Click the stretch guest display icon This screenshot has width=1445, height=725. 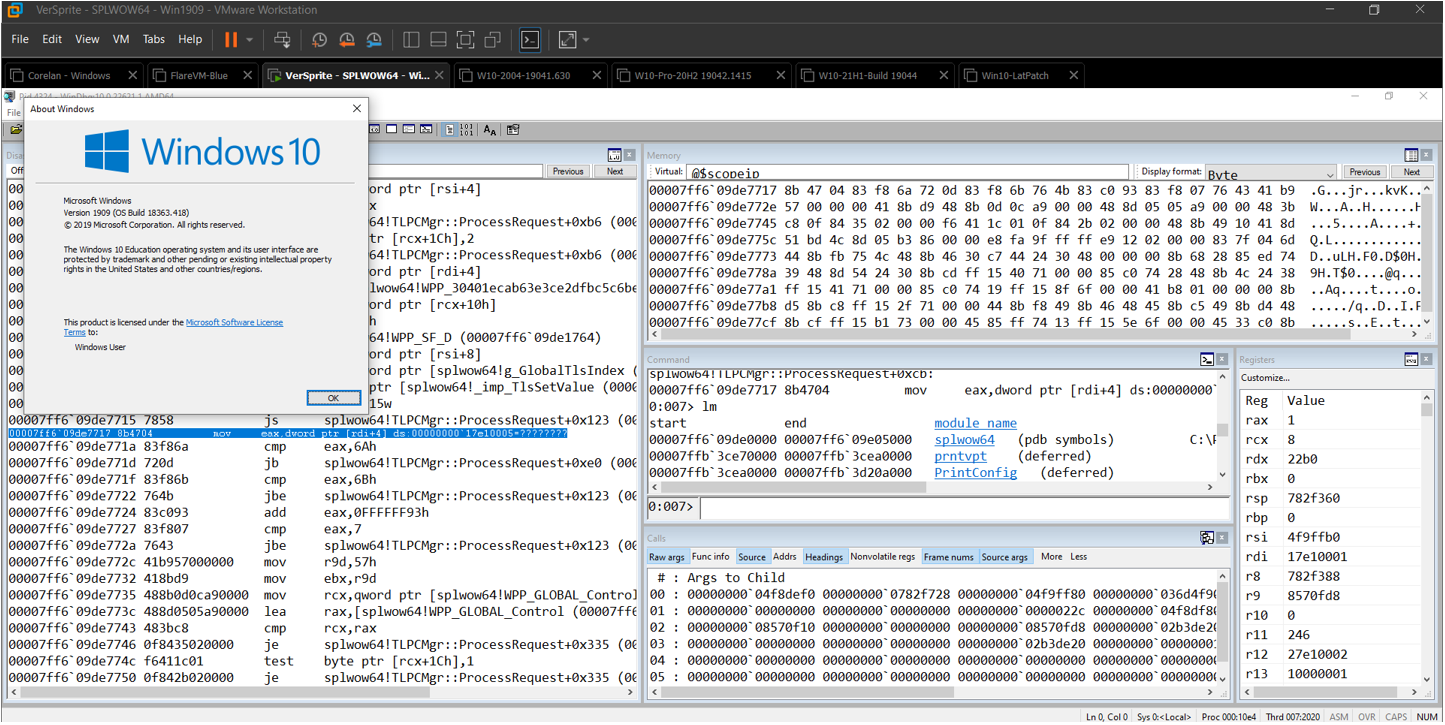(567, 40)
